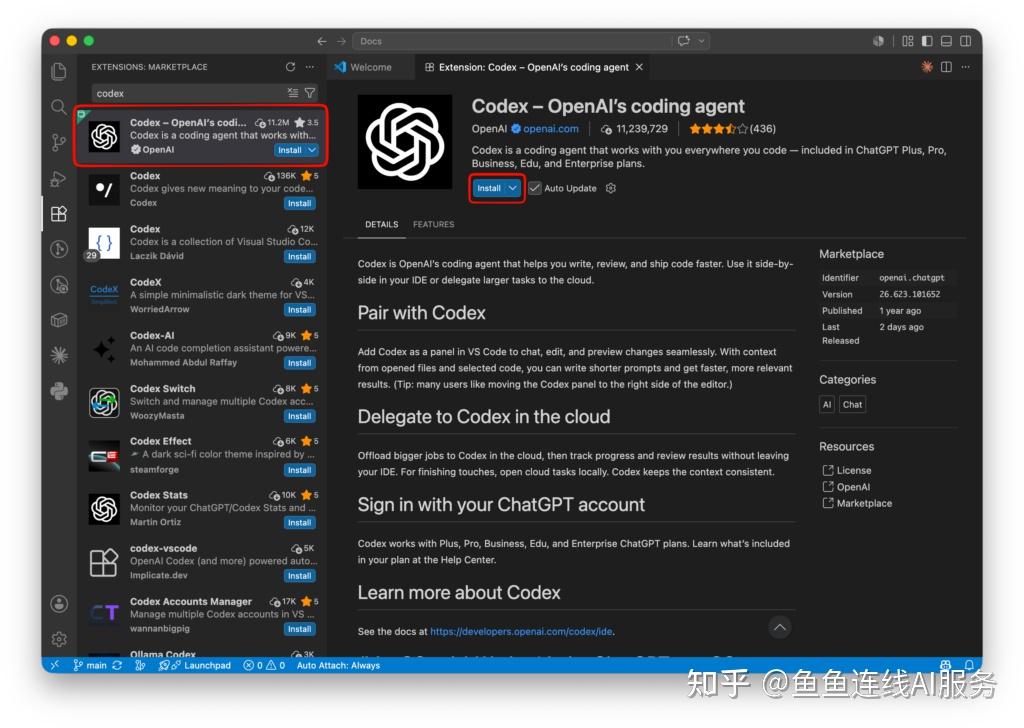Open the Search view in activity bar
The width and height of the screenshot is (1024, 728).
tap(59, 107)
